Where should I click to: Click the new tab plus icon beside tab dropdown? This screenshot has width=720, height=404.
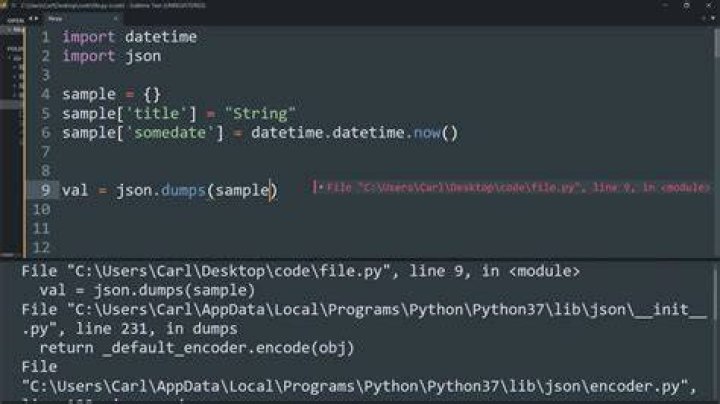[703, 18]
